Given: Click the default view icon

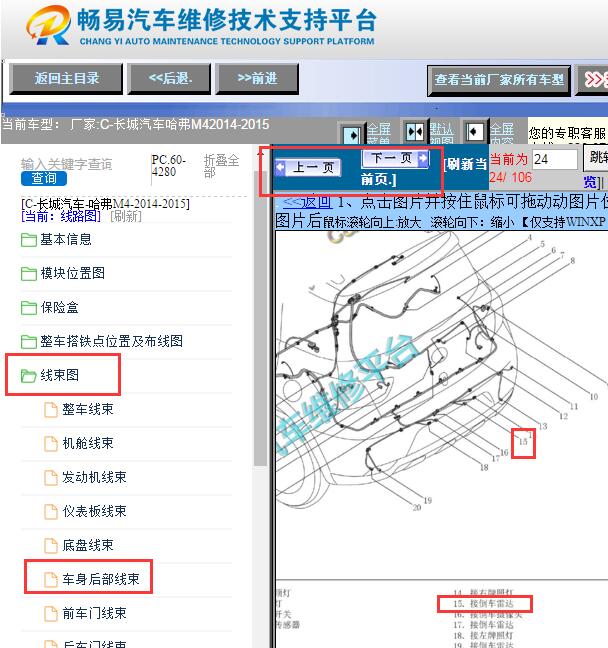Looking at the screenshot, I should coord(415,132).
